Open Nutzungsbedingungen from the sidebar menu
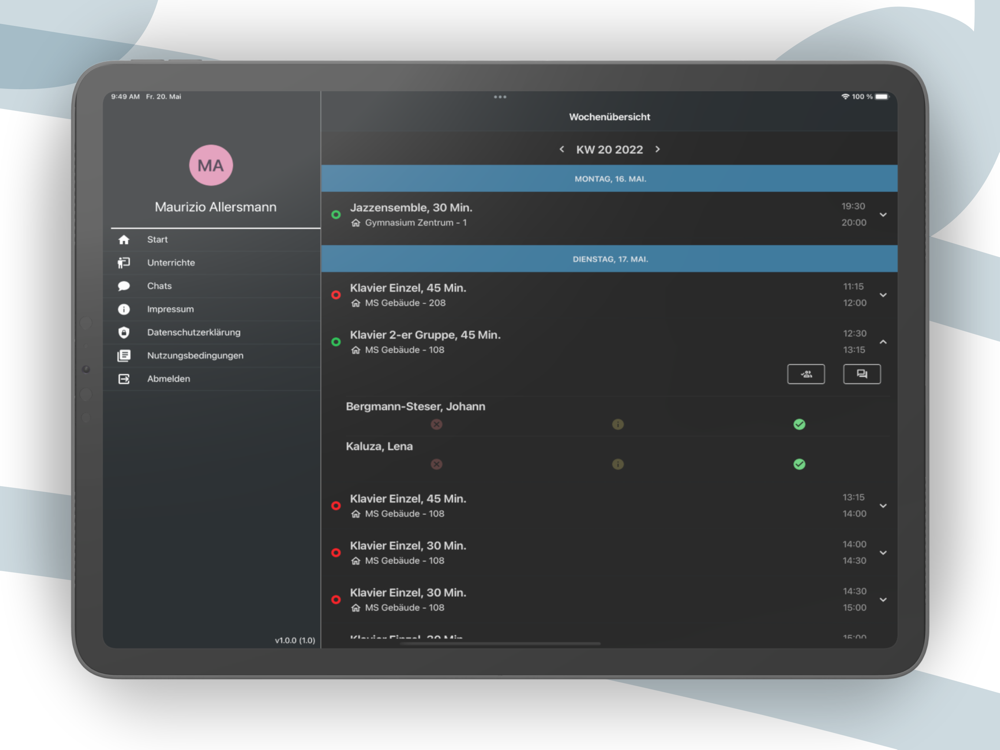This screenshot has width=1000, height=750. coord(195,356)
